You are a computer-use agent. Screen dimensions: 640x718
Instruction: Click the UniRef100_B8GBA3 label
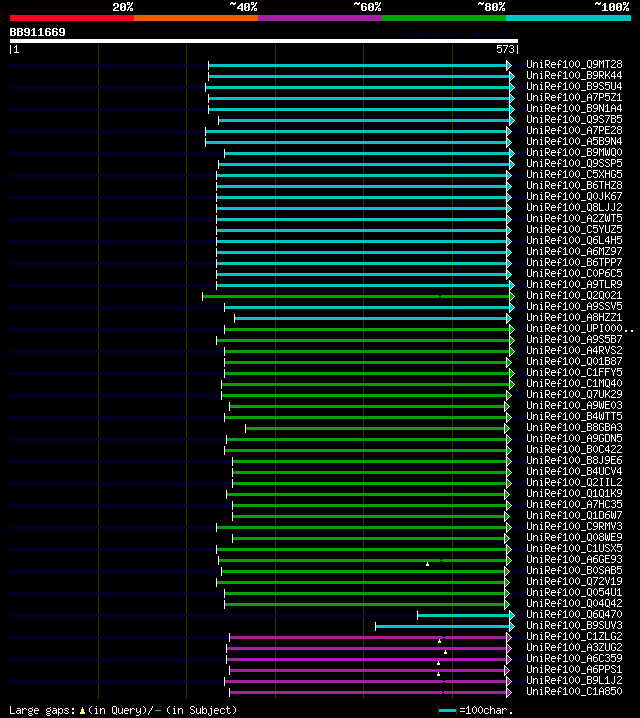[574, 427]
